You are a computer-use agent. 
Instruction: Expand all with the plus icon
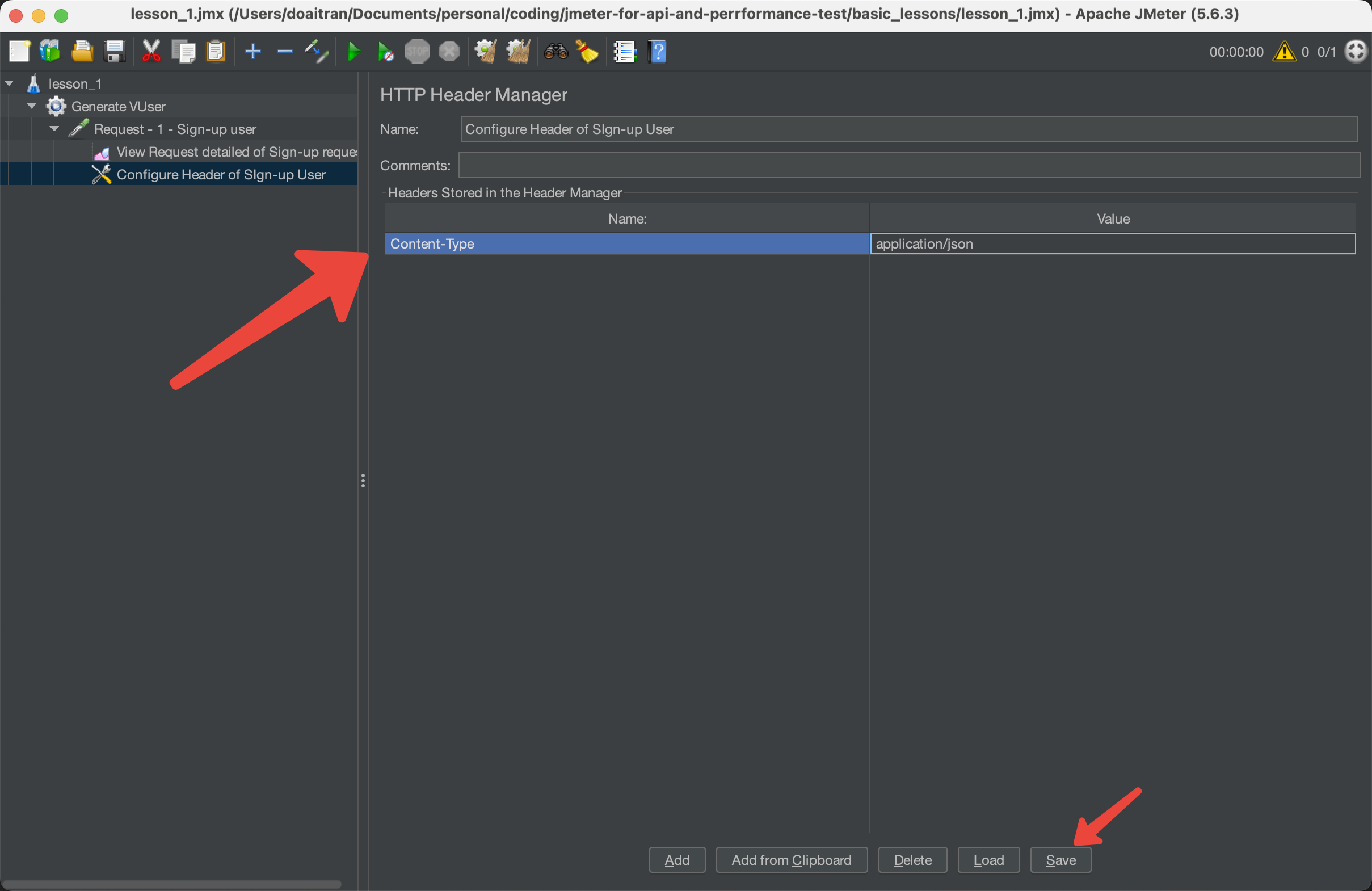coord(253,52)
